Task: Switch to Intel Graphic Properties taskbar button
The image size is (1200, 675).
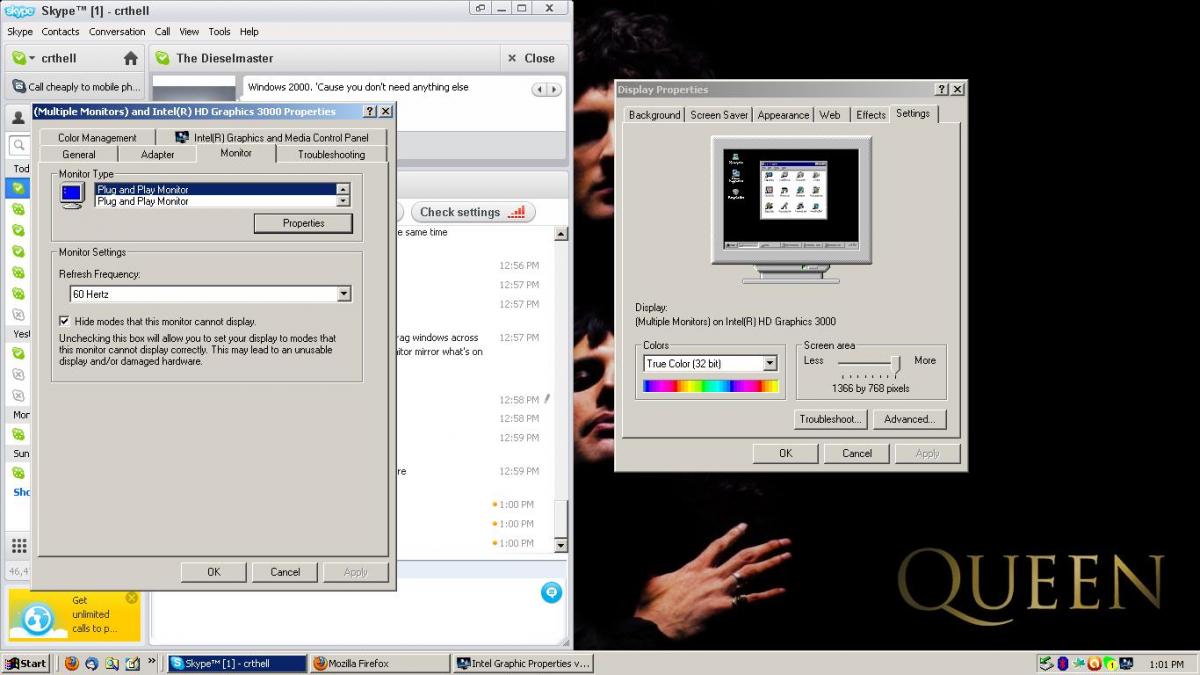Action: coord(523,663)
